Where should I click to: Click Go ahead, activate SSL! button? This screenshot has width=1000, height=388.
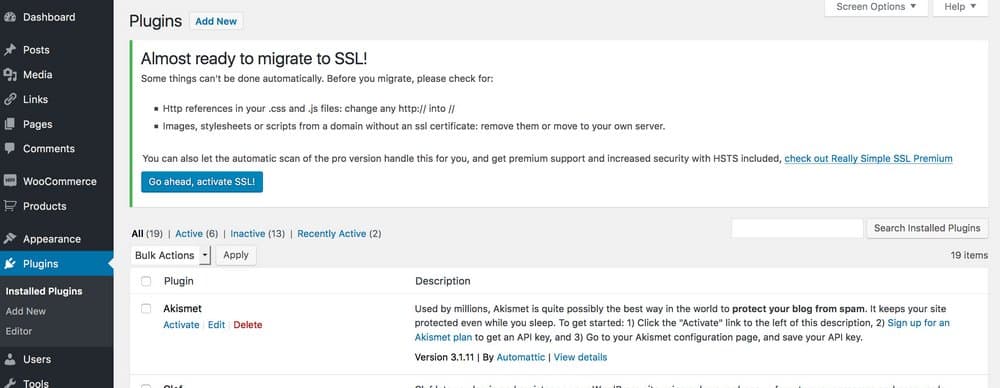pos(202,182)
